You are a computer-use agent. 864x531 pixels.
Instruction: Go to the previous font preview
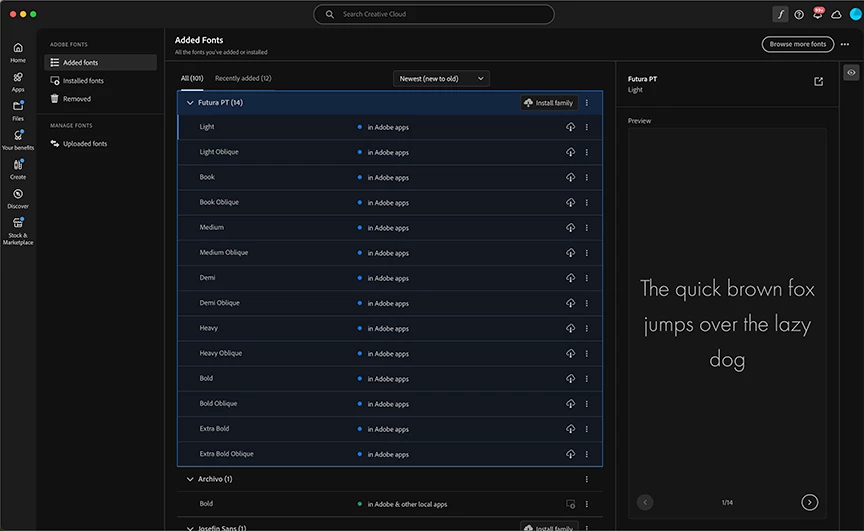coord(645,502)
